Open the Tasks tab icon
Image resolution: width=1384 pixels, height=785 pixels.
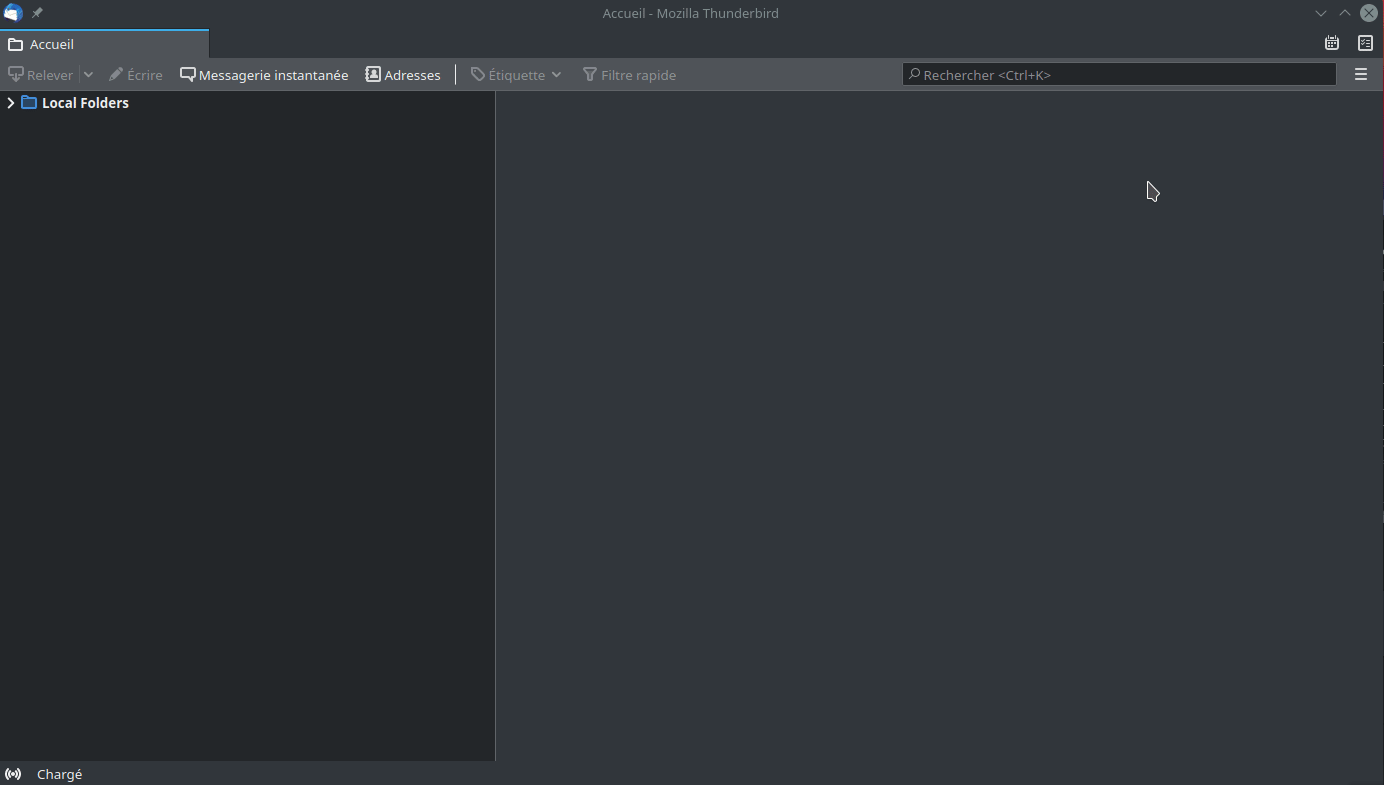pos(1365,43)
